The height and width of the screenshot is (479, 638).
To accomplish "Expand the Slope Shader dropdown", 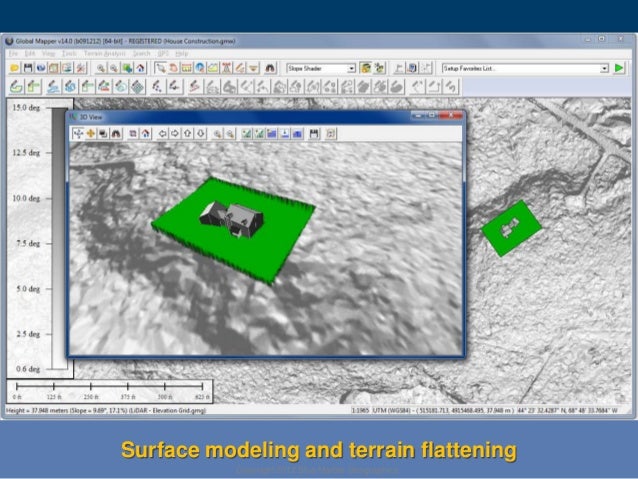I will click(351, 68).
